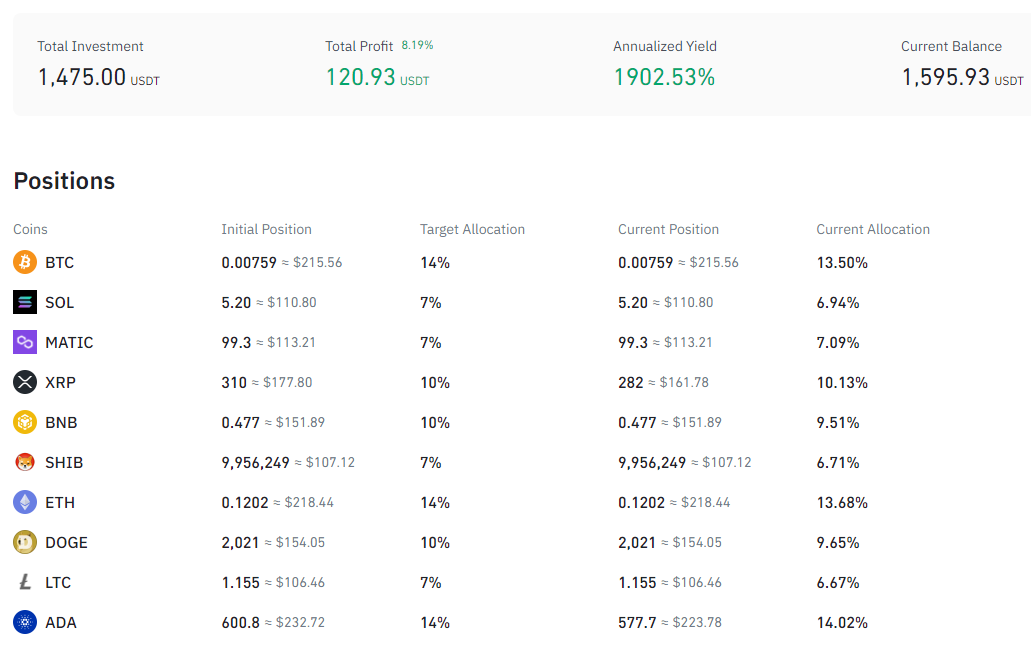Screen dimensions: 1031x652
Task: Select the ETH coin name
Action: coord(60,503)
